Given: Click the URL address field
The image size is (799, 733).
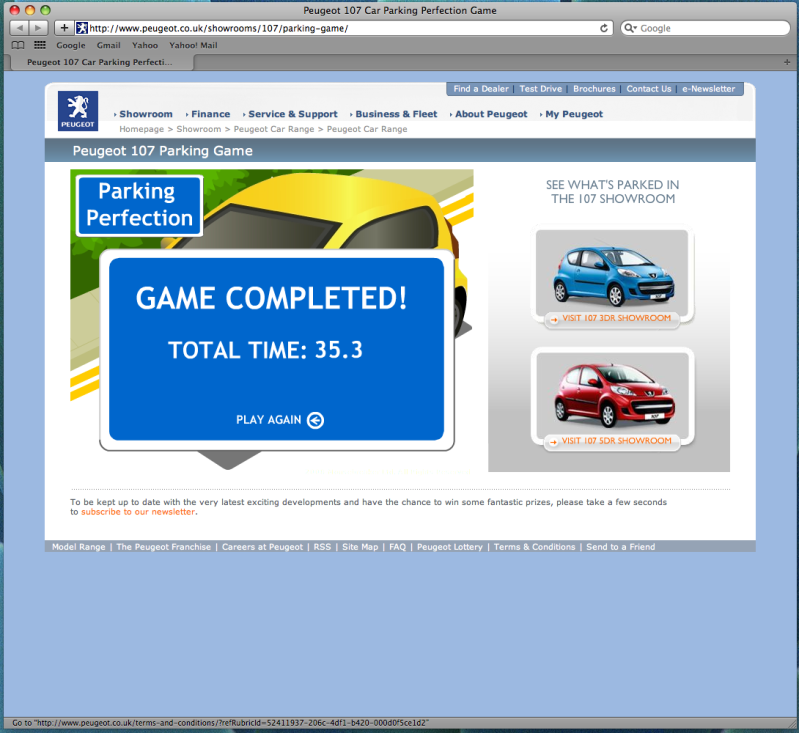Looking at the screenshot, I should pos(344,28).
